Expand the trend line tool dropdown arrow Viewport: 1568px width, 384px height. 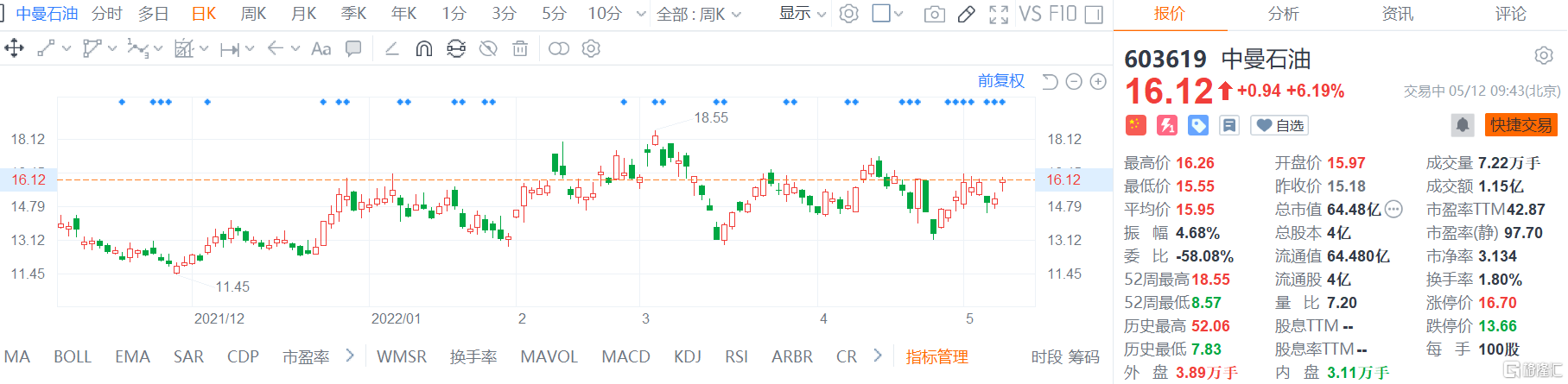[x=66, y=49]
